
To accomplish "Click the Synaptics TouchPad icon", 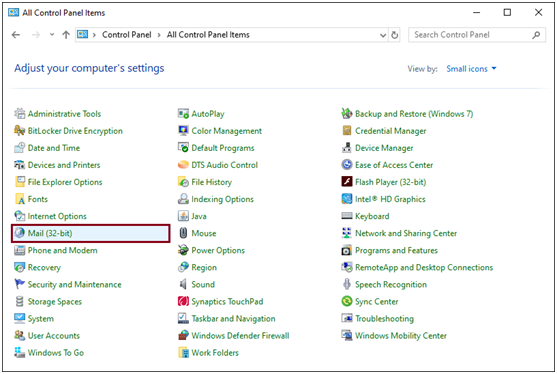I will pos(183,302).
